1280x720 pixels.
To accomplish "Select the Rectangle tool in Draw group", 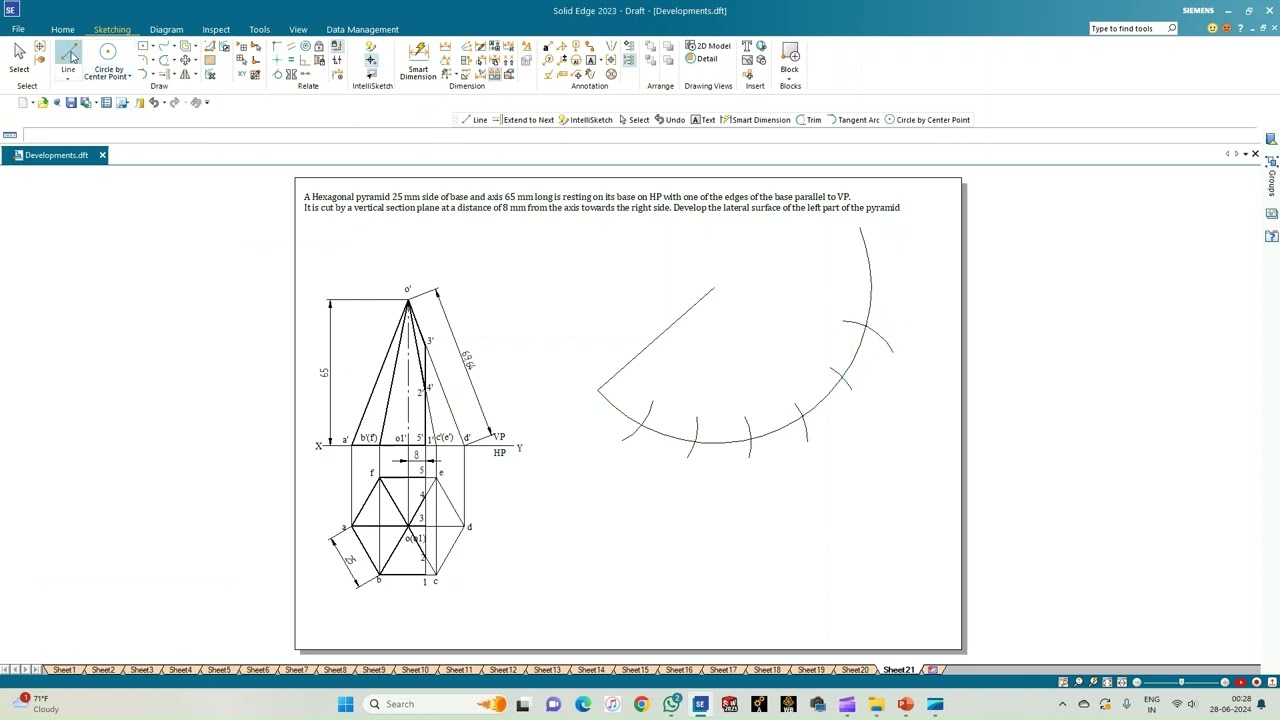I will [142, 46].
